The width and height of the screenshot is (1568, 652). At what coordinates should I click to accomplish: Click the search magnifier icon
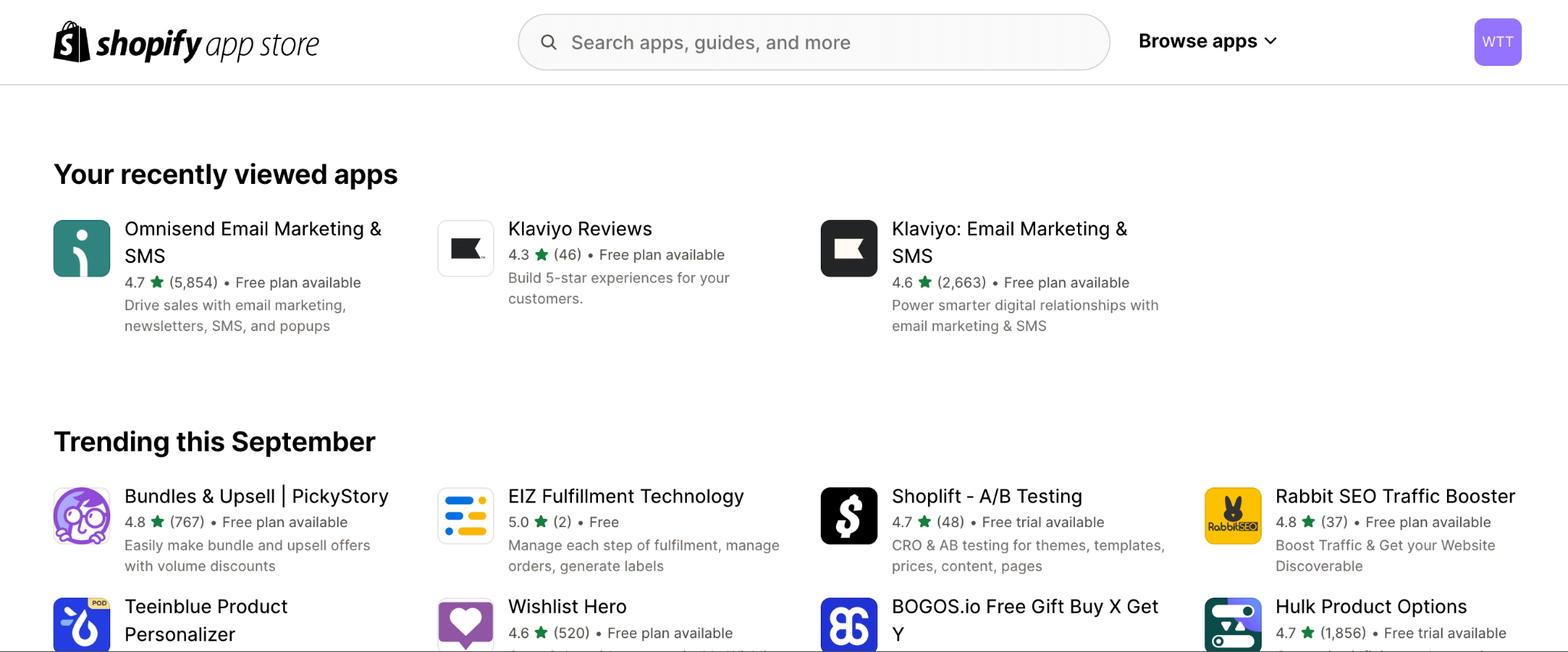(x=548, y=42)
